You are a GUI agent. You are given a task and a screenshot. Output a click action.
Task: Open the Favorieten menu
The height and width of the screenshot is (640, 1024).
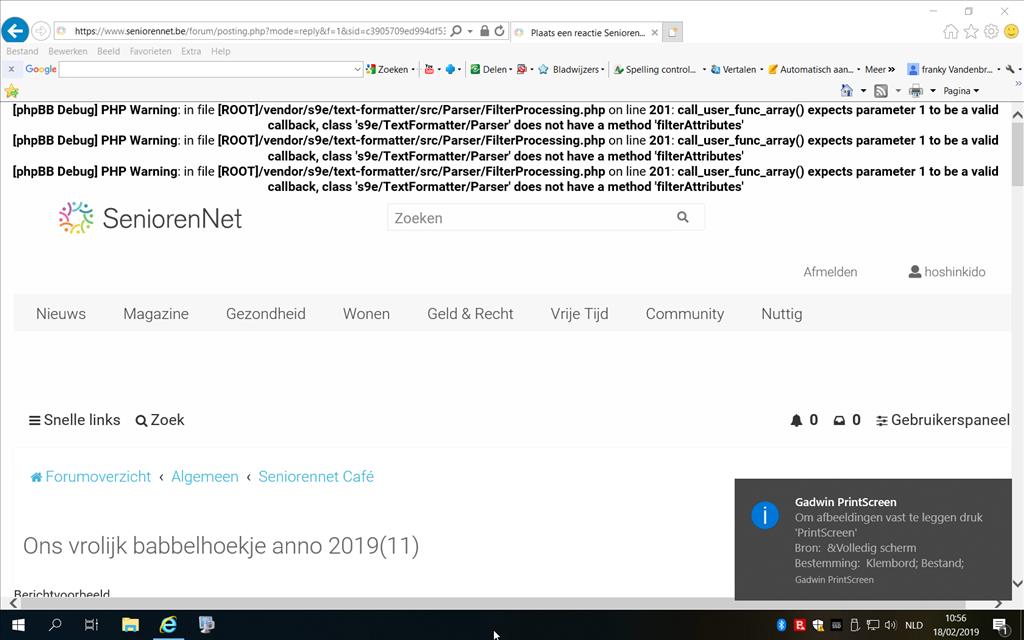(x=150, y=51)
